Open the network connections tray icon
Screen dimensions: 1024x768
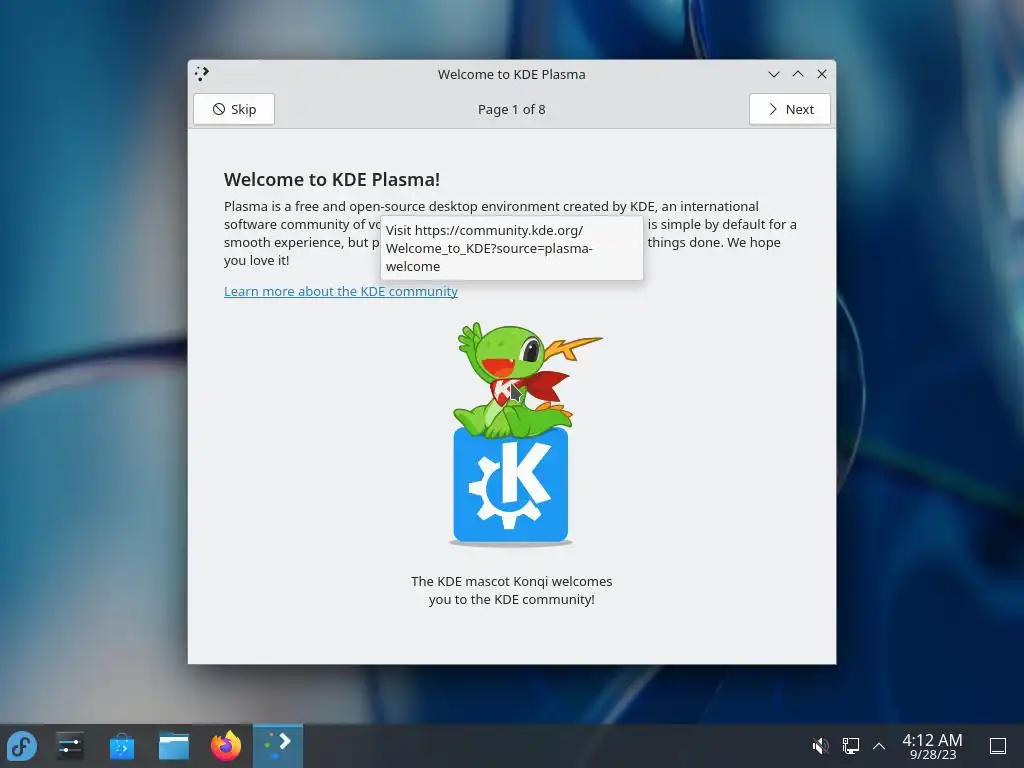click(x=850, y=746)
